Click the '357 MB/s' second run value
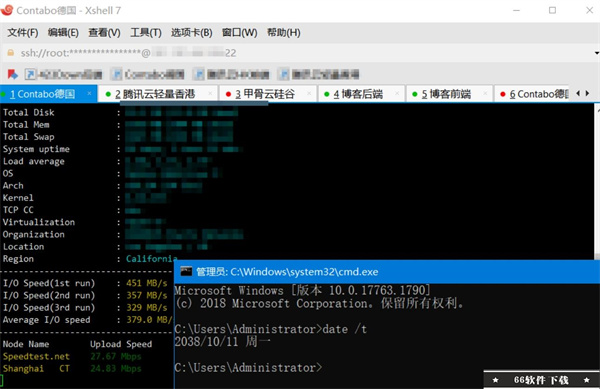The image size is (600, 389). pyautogui.click(x=147, y=296)
